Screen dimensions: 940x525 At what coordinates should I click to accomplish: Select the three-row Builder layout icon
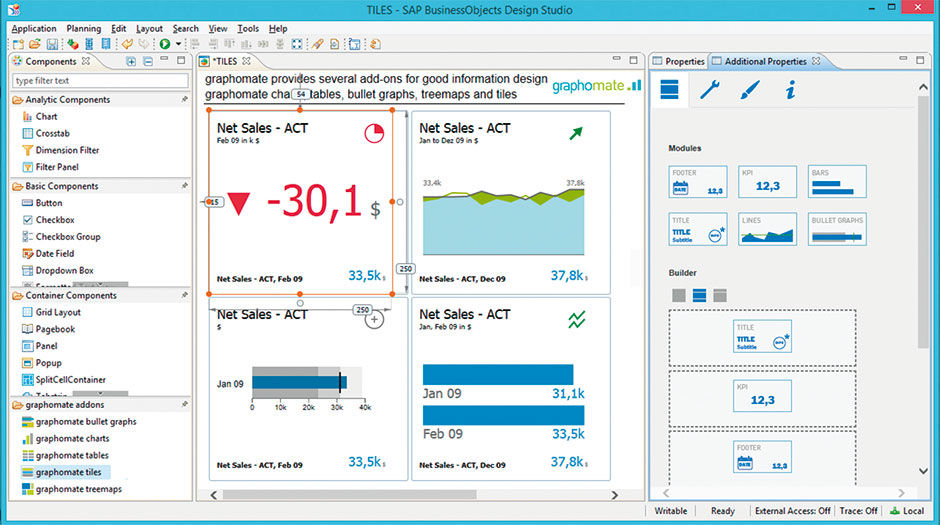click(699, 295)
